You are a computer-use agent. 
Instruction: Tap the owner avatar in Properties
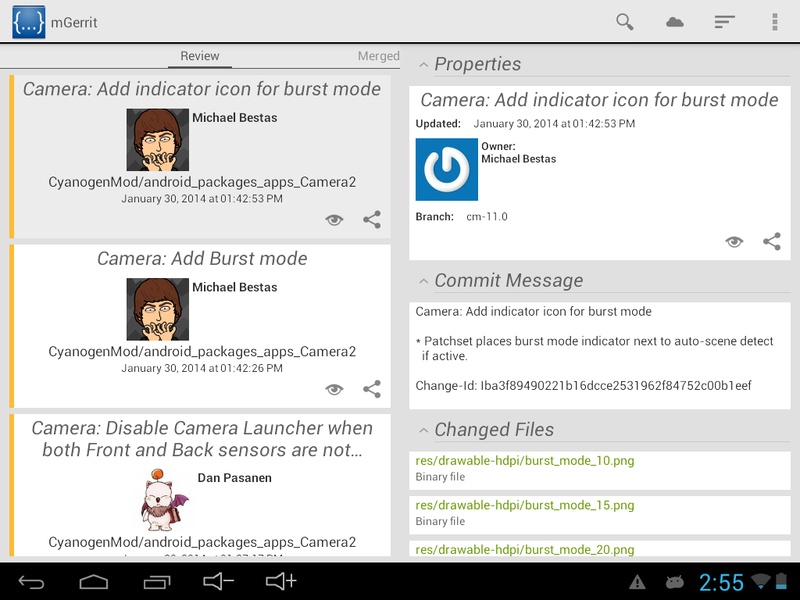pos(446,169)
